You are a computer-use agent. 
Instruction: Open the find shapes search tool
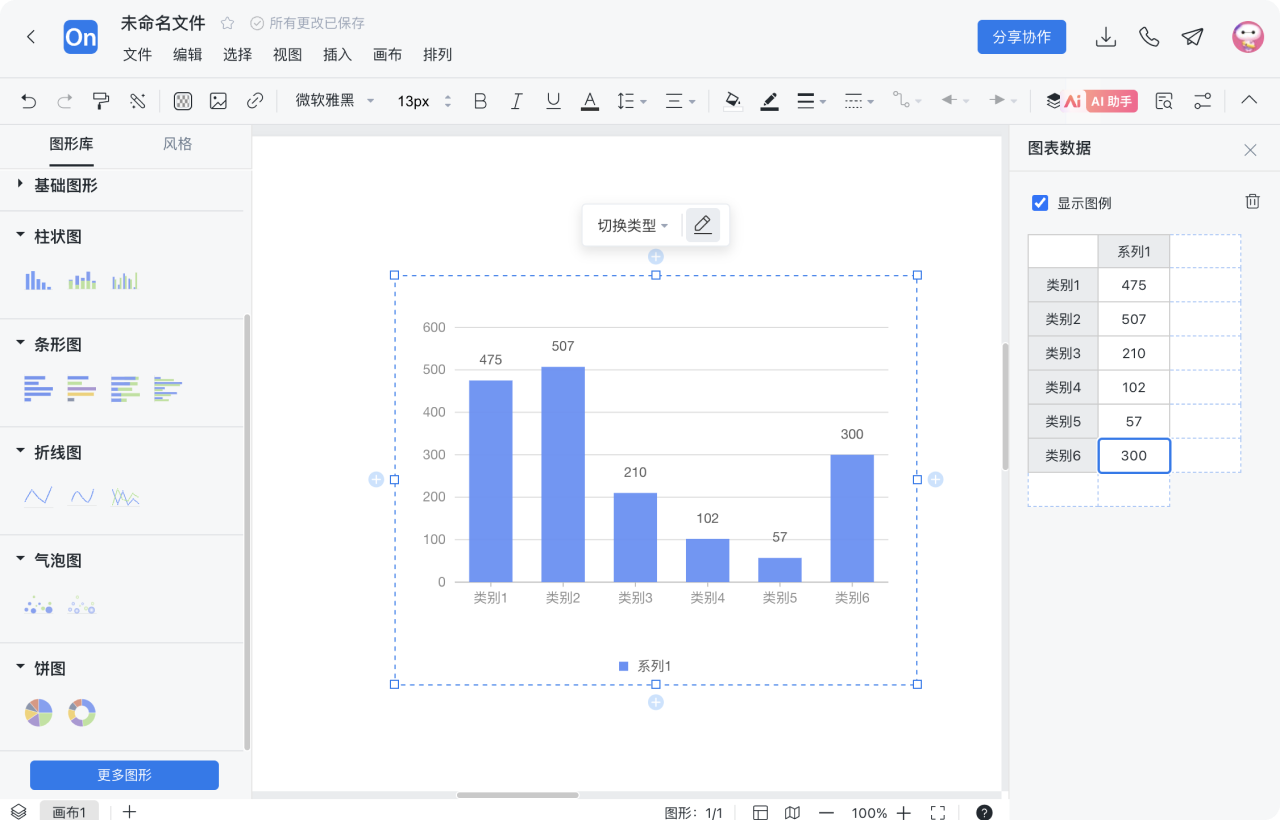click(1163, 100)
